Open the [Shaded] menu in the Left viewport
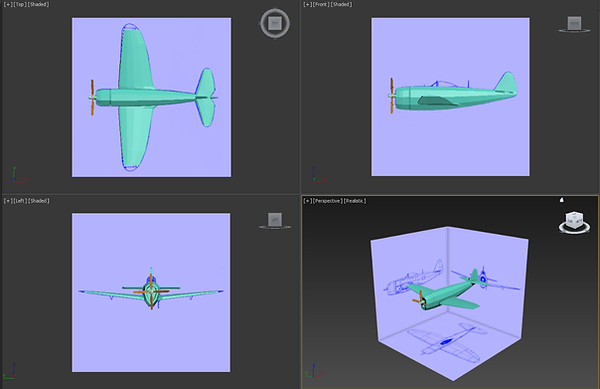The image size is (600, 389). pyautogui.click(x=39, y=201)
